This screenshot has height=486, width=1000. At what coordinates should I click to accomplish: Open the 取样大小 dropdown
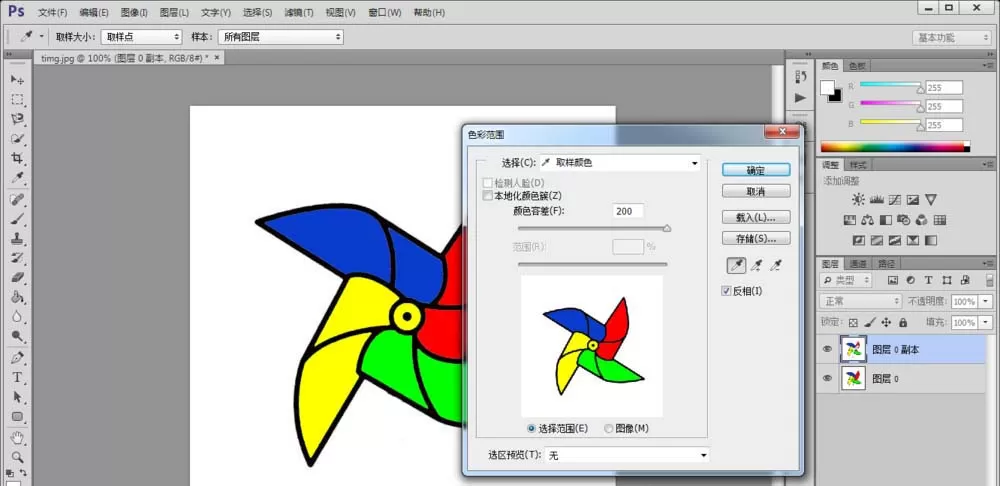(142, 37)
